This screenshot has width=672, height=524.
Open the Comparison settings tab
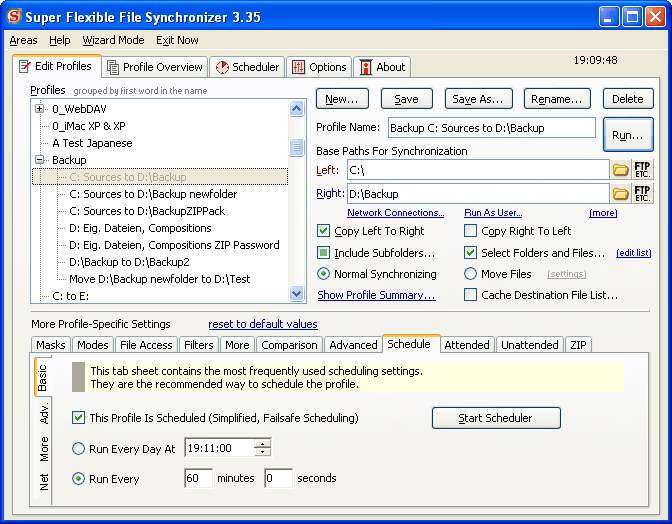[289, 345]
